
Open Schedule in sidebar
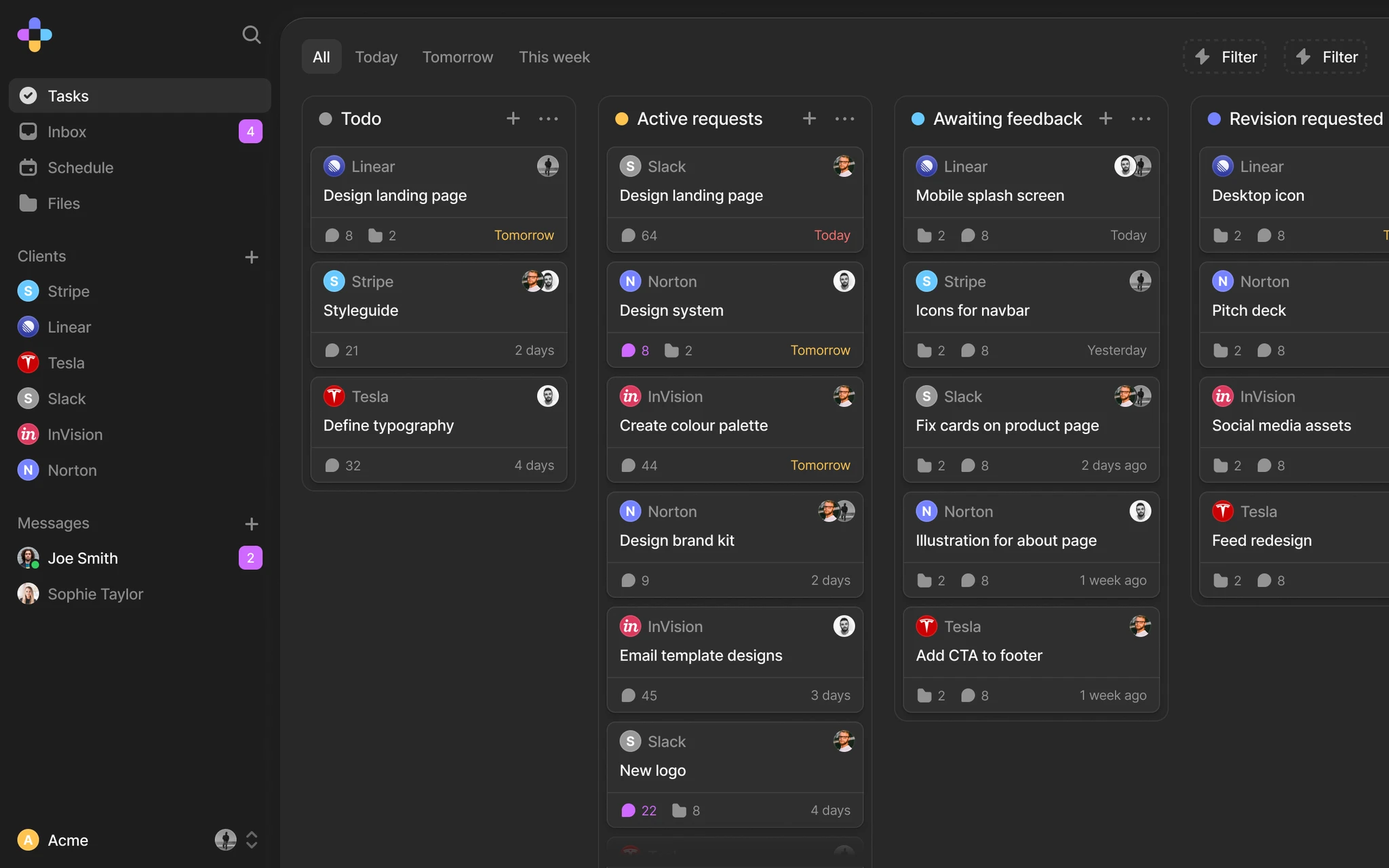pyautogui.click(x=140, y=167)
